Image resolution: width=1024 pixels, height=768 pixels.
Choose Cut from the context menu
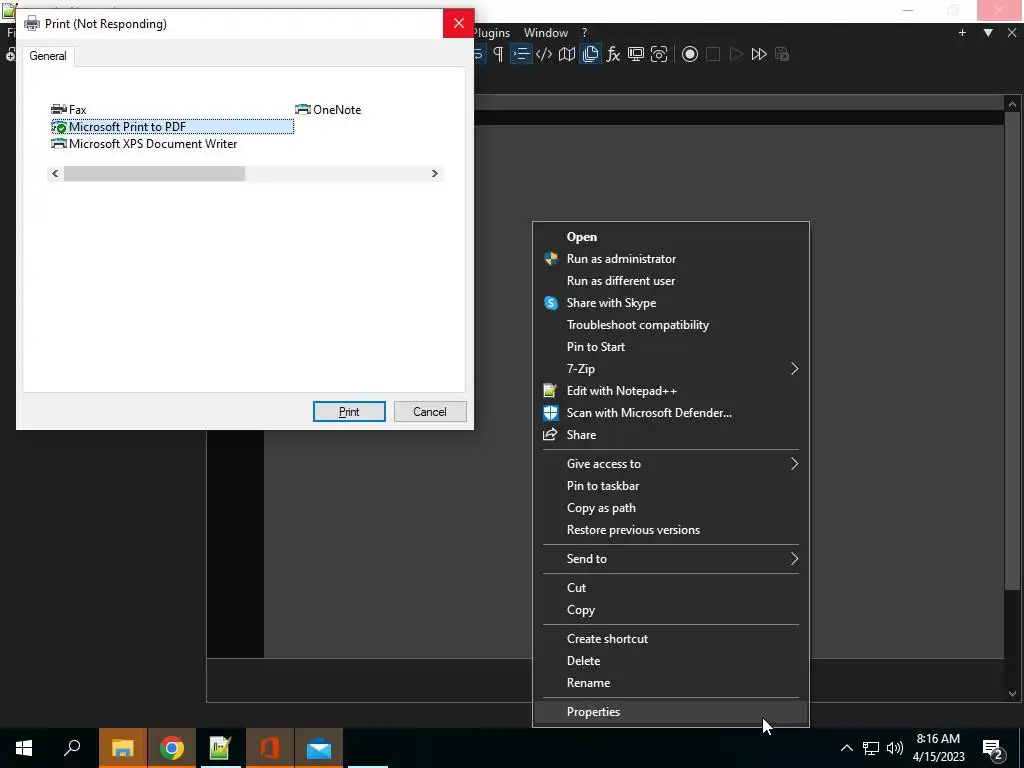click(671, 588)
